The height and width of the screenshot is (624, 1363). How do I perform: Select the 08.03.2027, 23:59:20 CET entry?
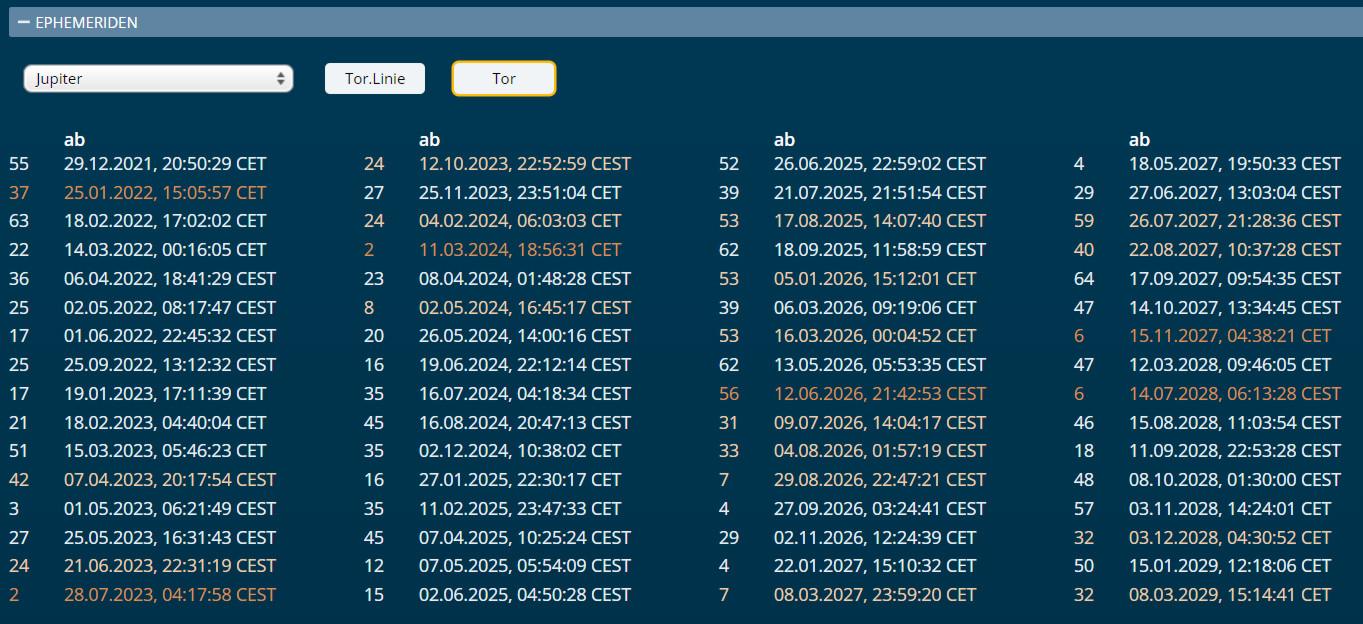874,595
